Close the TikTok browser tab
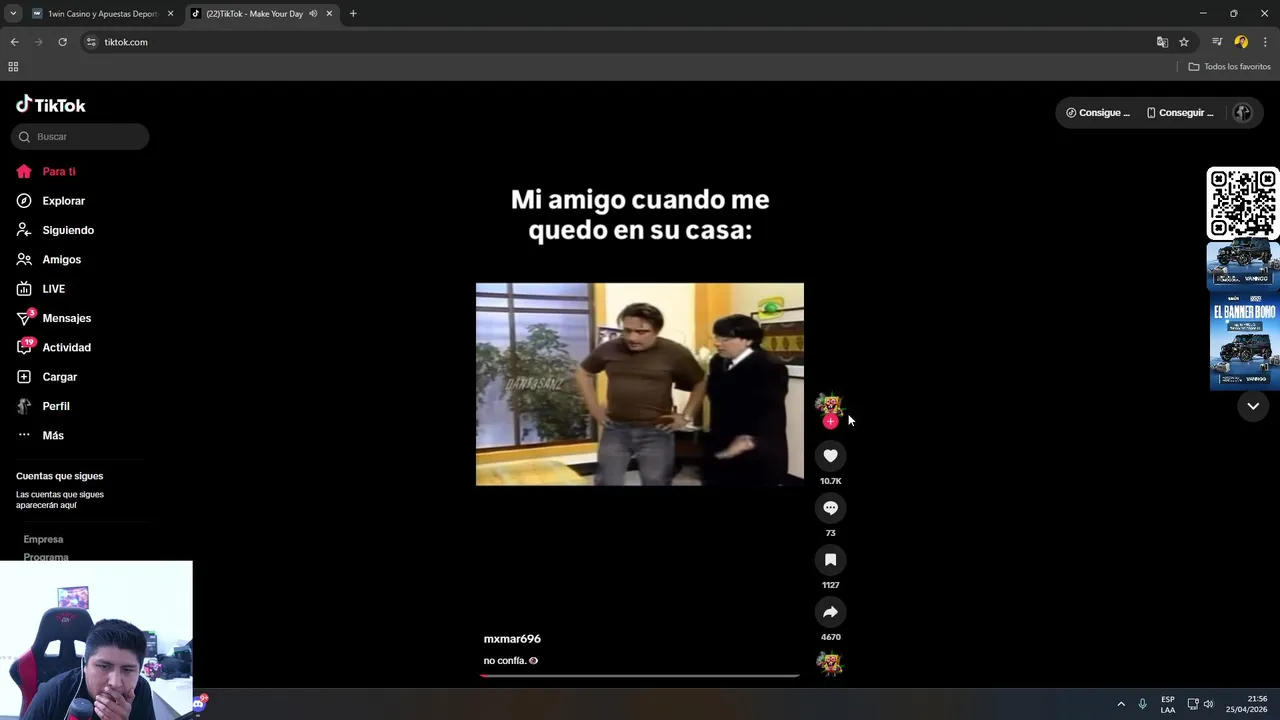Viewport: 1280px width, 720px height. pos(329,14)
